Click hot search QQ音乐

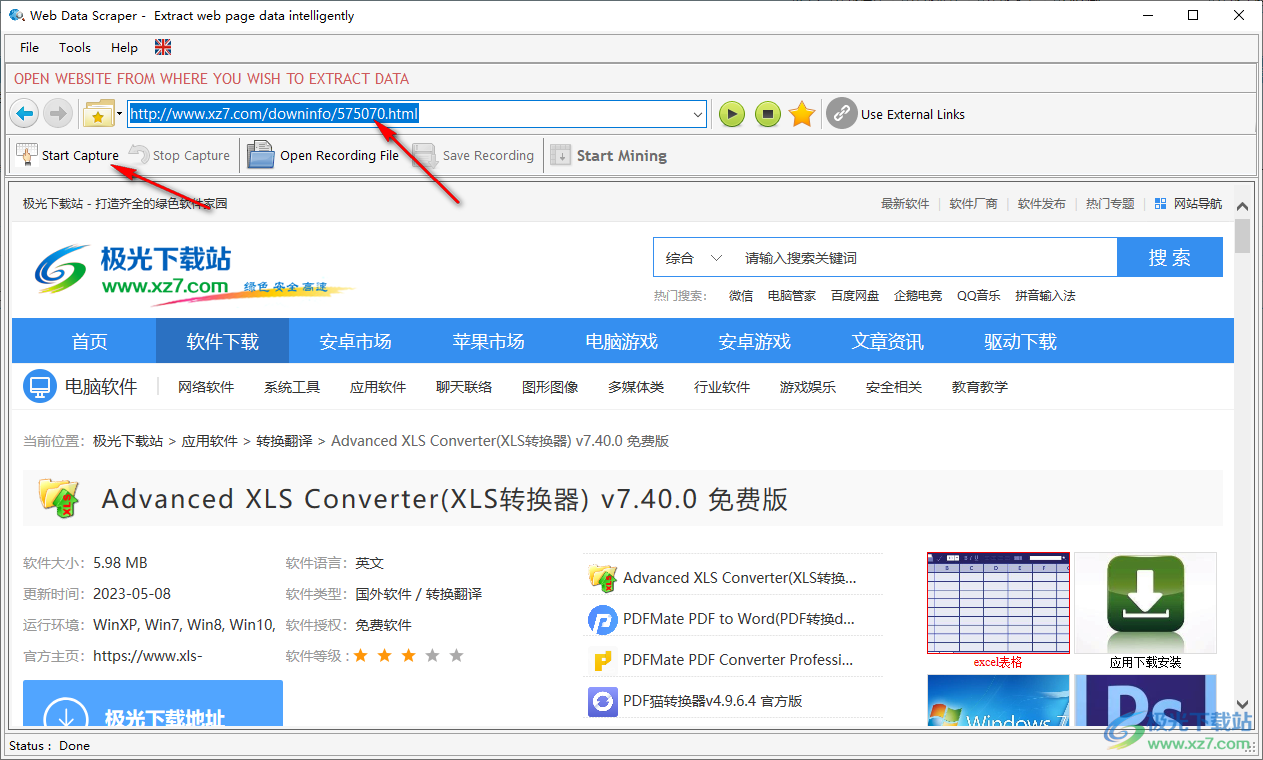tap(979, 296)
